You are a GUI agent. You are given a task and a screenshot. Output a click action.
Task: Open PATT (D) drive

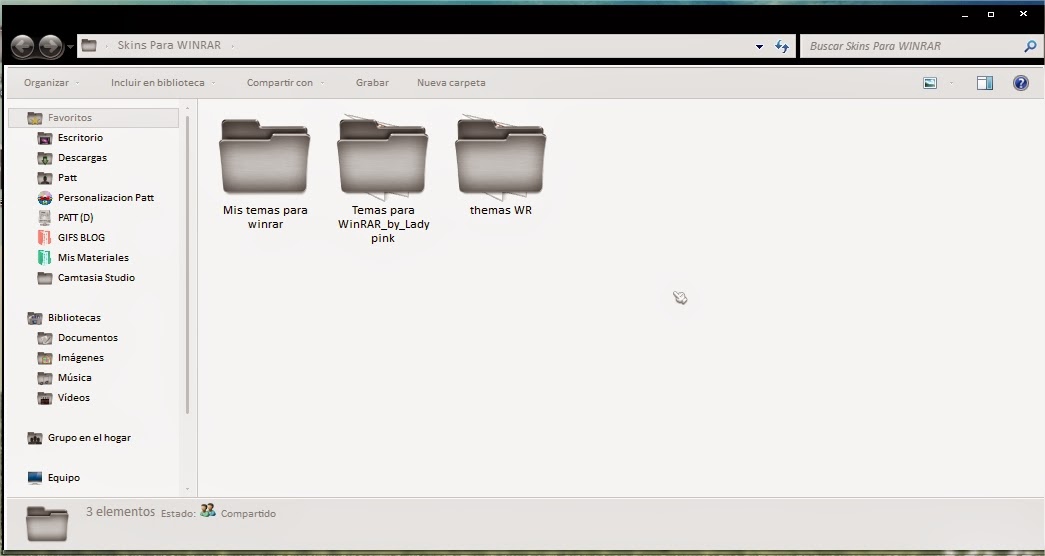click(76, 217)
